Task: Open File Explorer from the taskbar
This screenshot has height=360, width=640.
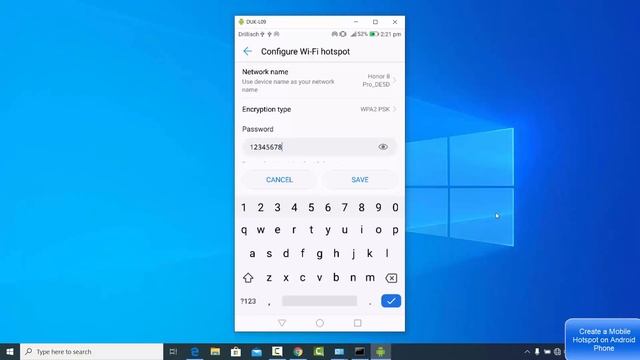Action: click(x=215, y=351)
